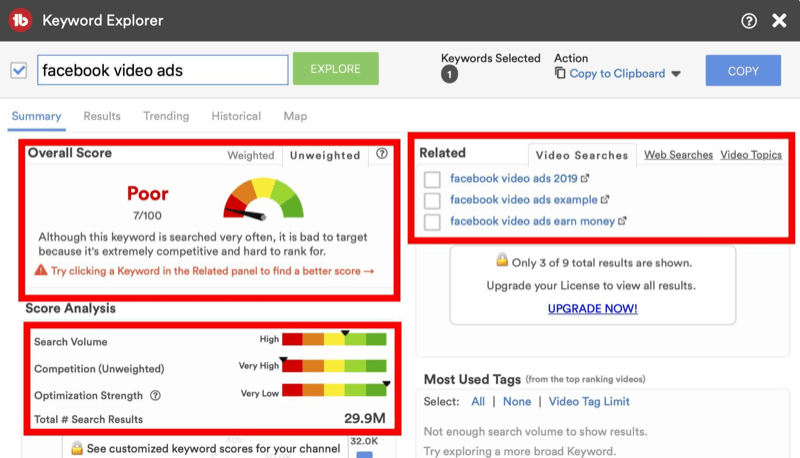This screenshot has height=458, width=800.
Task: Focus the facebook video ads keyword input field
Action: point(163,70)
